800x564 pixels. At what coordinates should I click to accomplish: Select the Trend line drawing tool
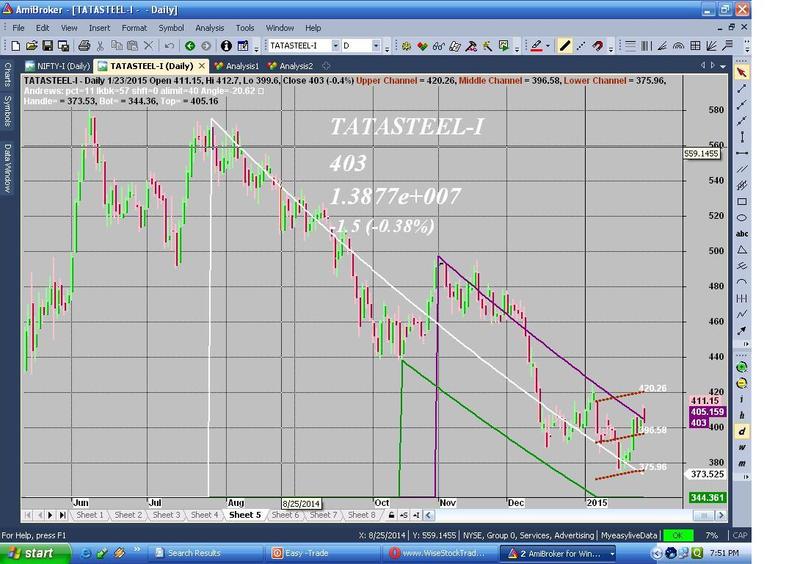pos(742,89)
